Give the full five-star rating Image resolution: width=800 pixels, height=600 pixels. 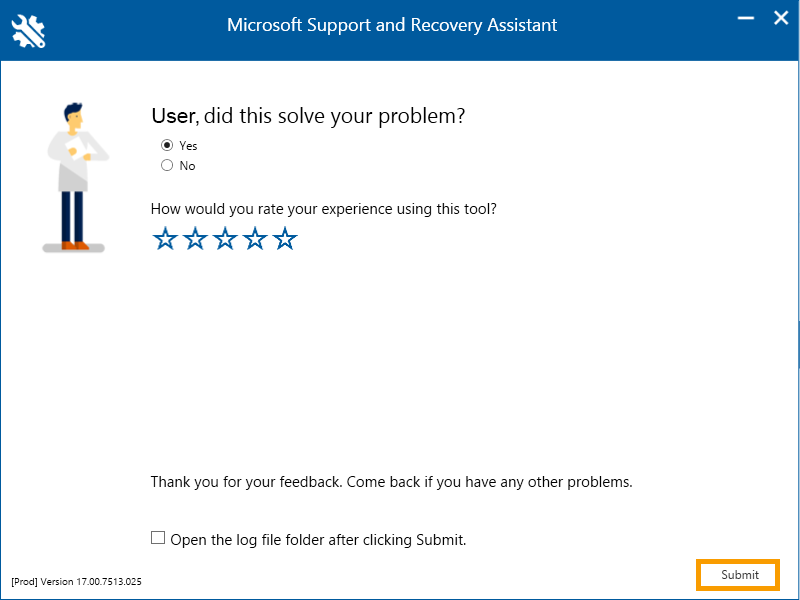point(285,238)
